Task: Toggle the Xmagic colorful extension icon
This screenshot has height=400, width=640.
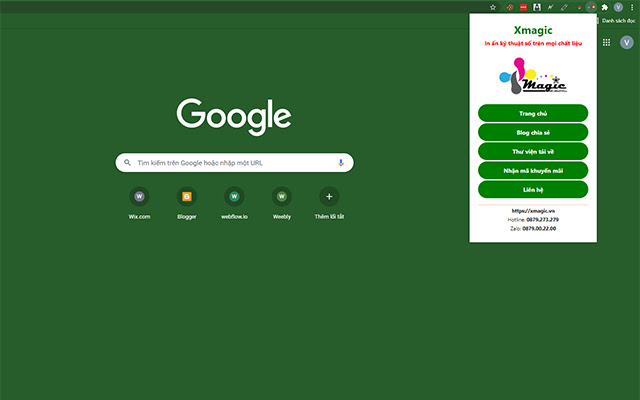Action: click(591, 7)
